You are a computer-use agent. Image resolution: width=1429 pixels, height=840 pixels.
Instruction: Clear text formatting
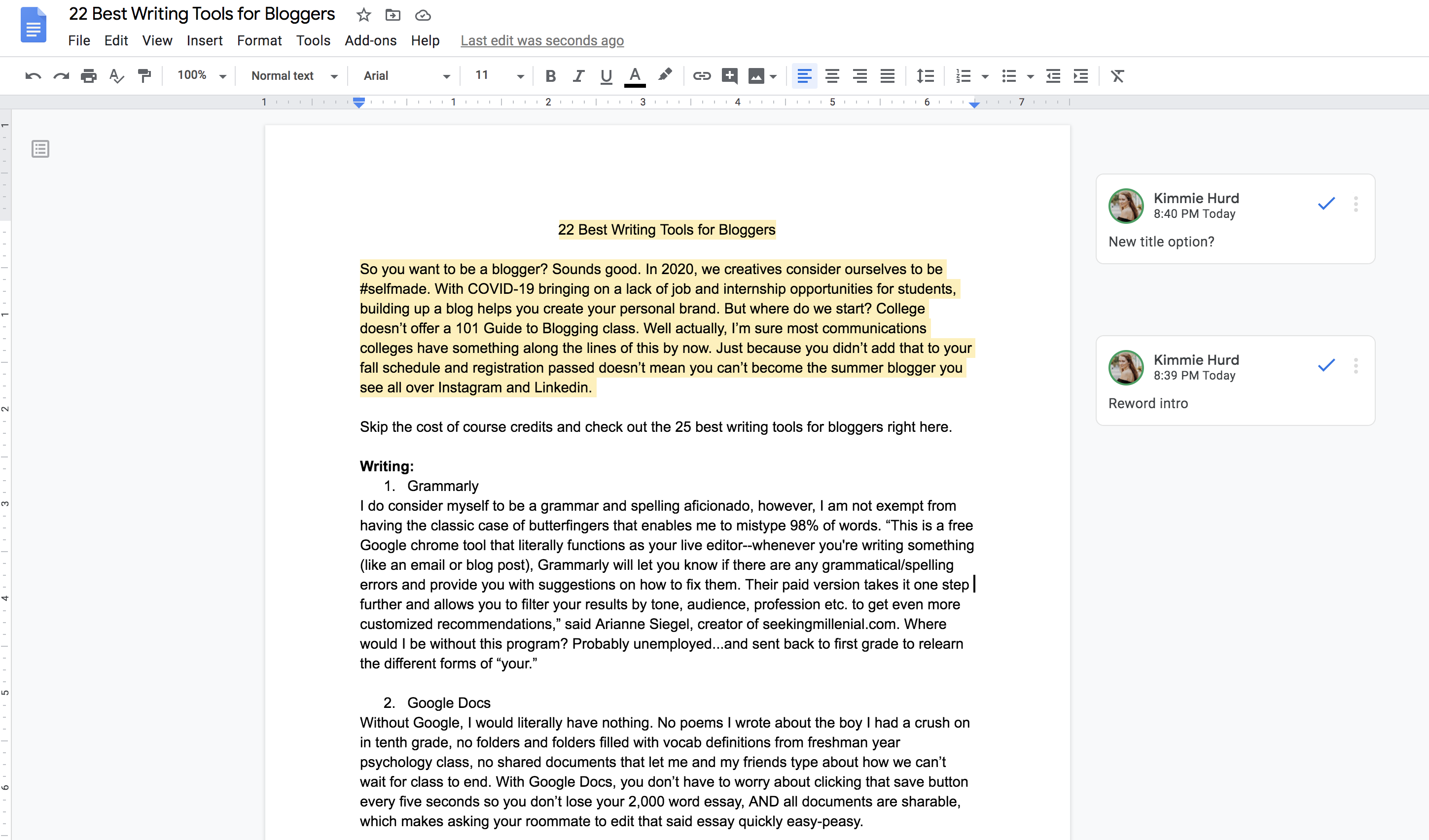coord(1117,75)
